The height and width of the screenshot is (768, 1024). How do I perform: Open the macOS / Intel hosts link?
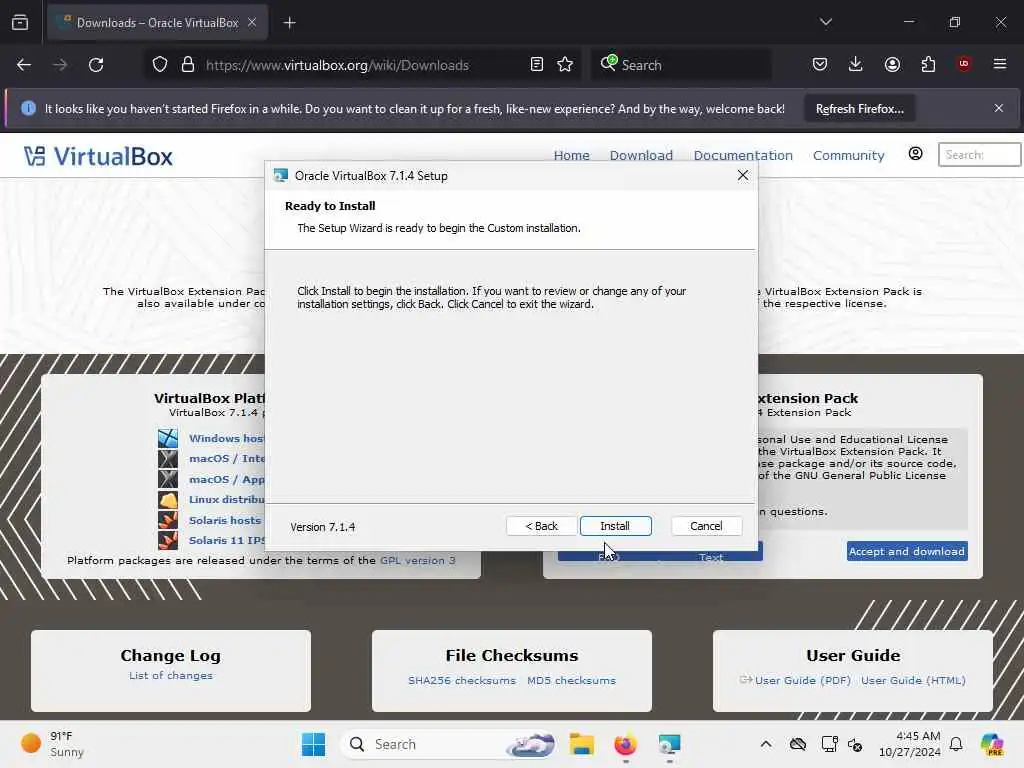[x=227, y=458]
